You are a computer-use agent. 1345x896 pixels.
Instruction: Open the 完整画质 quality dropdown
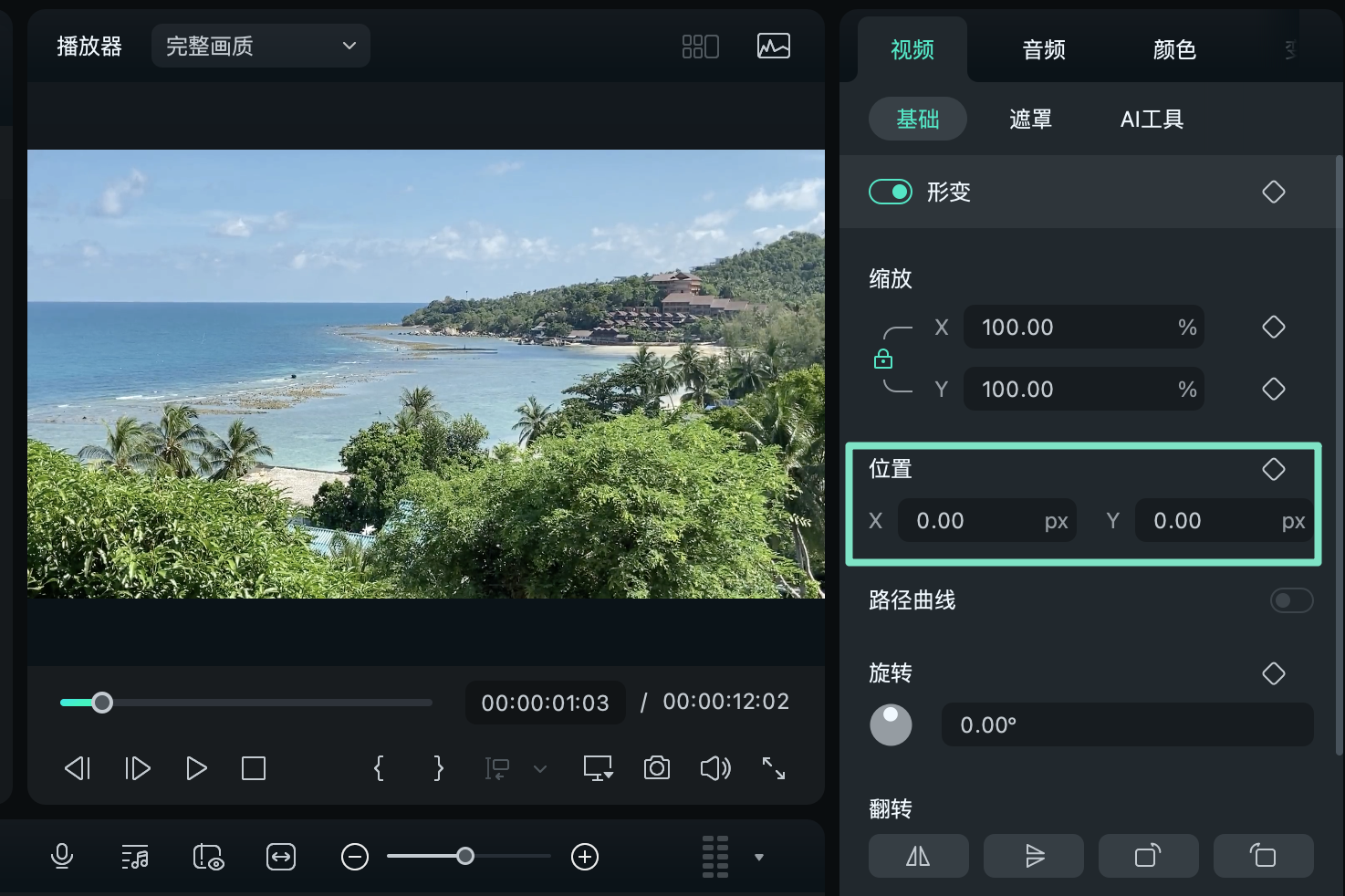260,46
